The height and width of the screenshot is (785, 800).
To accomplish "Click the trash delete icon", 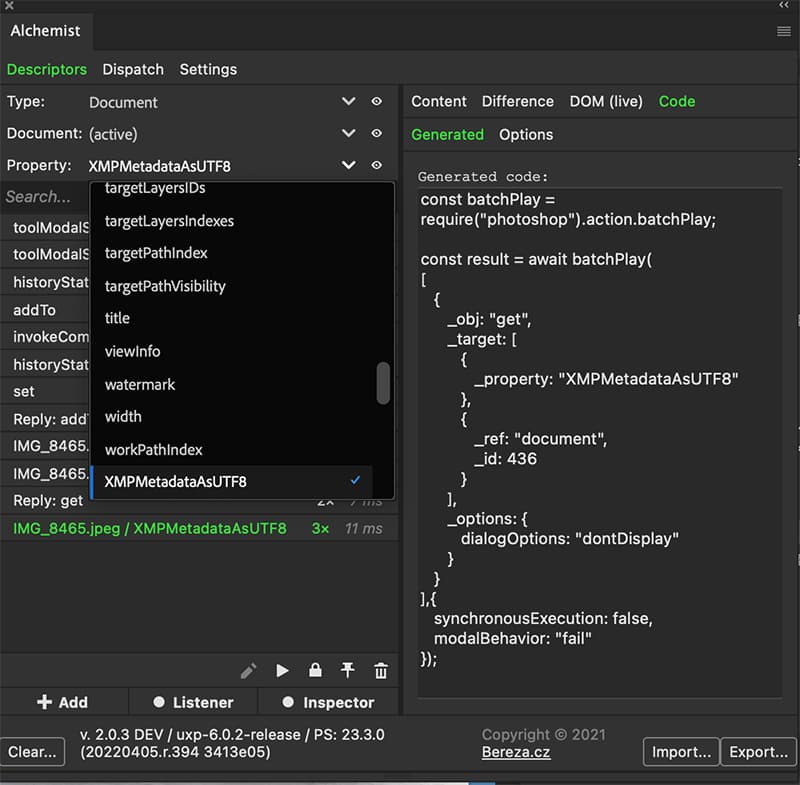I will [380, 671].
